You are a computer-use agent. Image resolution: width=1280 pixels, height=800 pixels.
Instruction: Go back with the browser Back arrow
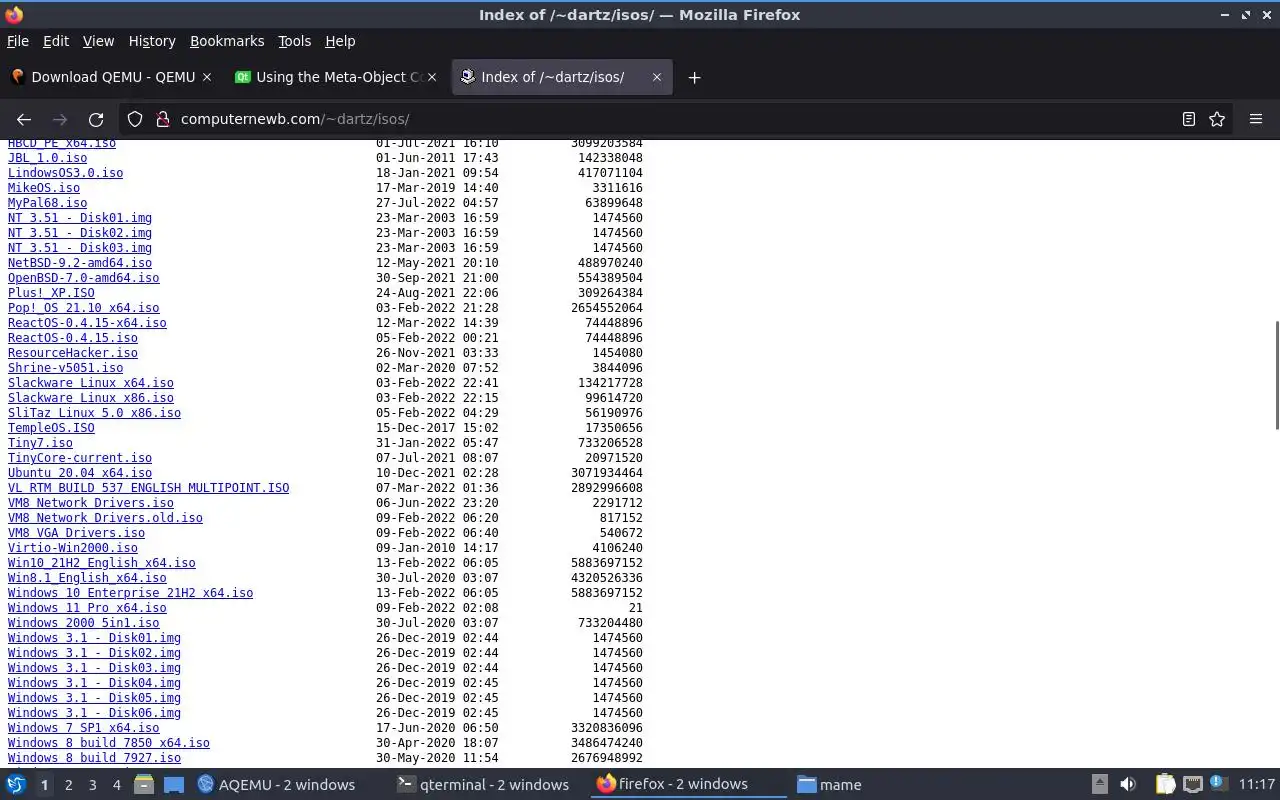click(x=24, y=119)
